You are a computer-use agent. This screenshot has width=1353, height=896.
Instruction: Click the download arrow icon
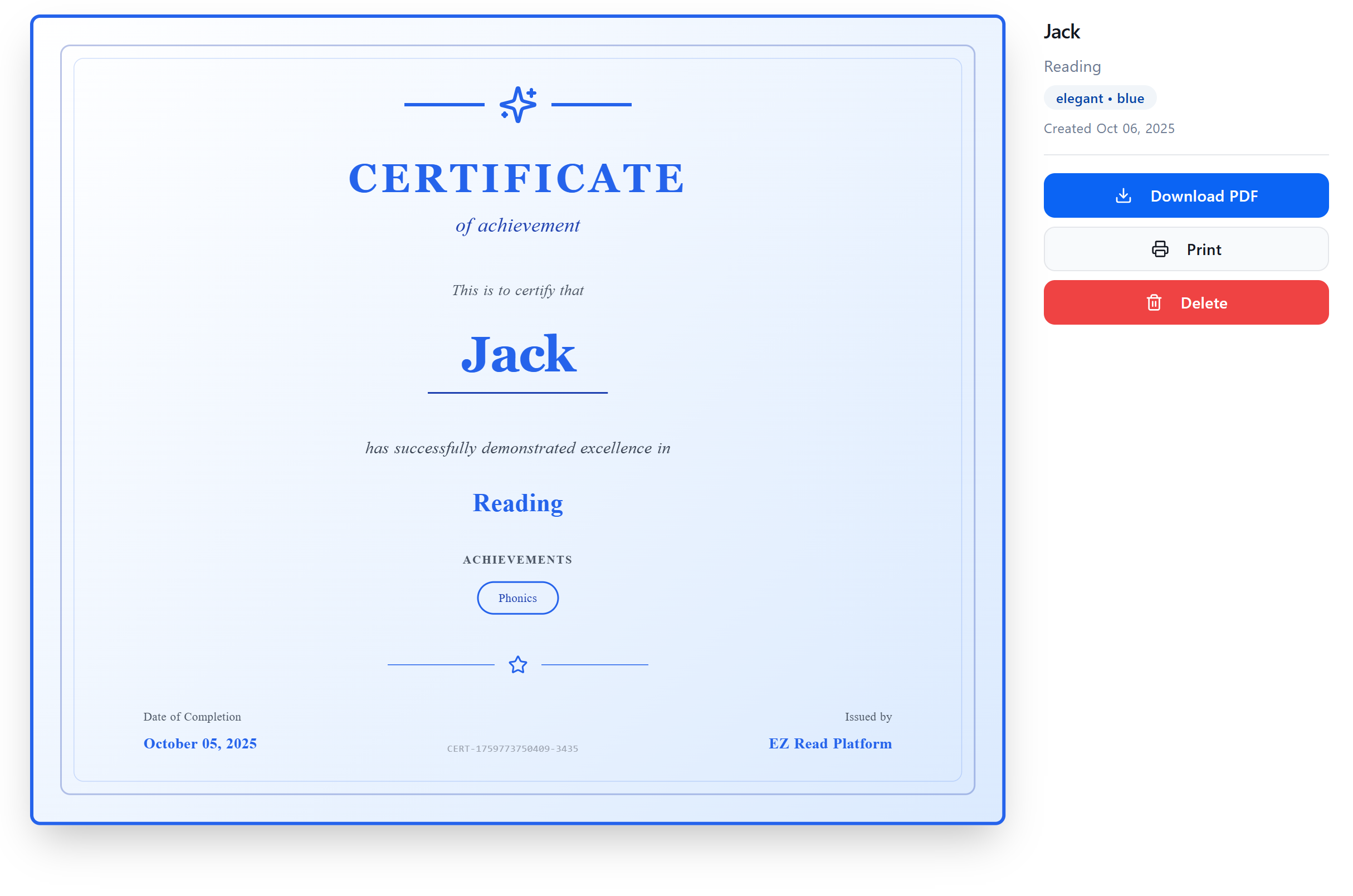tap(1122, 196)
